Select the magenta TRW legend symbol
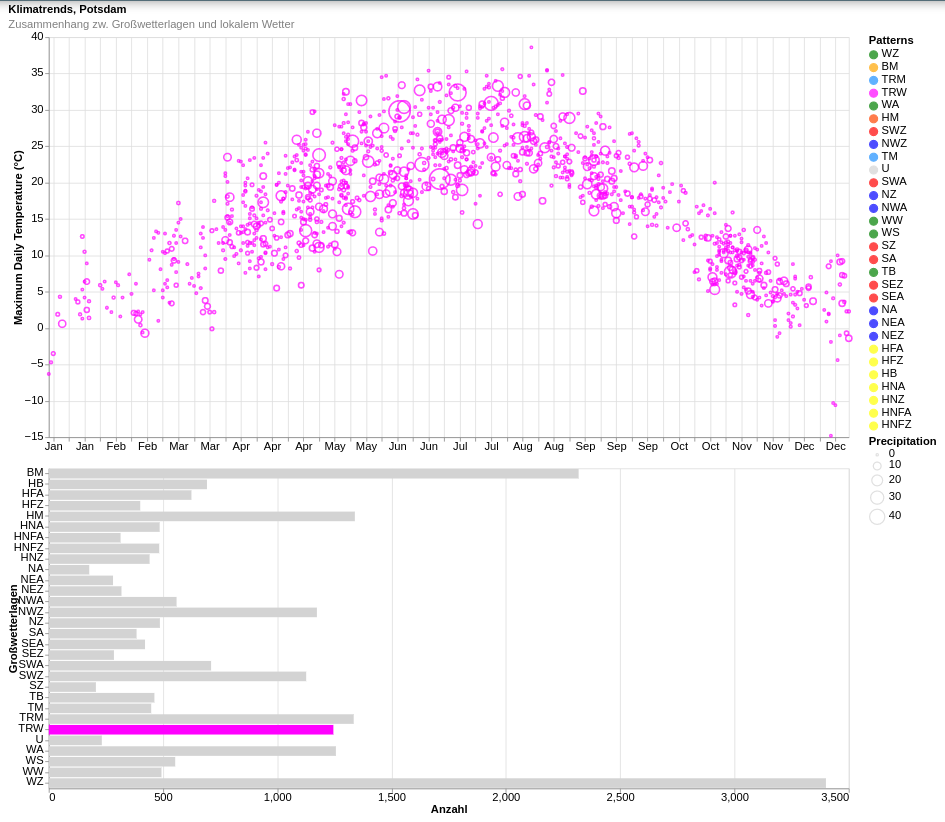Screen dimensions: 945x822 click(x=873, y=93)
